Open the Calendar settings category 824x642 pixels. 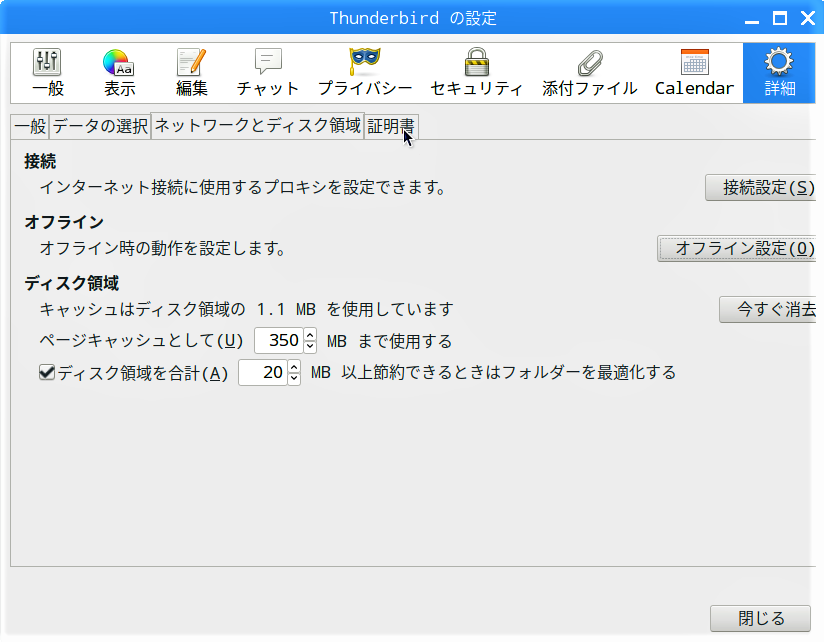tap(694, 73)
